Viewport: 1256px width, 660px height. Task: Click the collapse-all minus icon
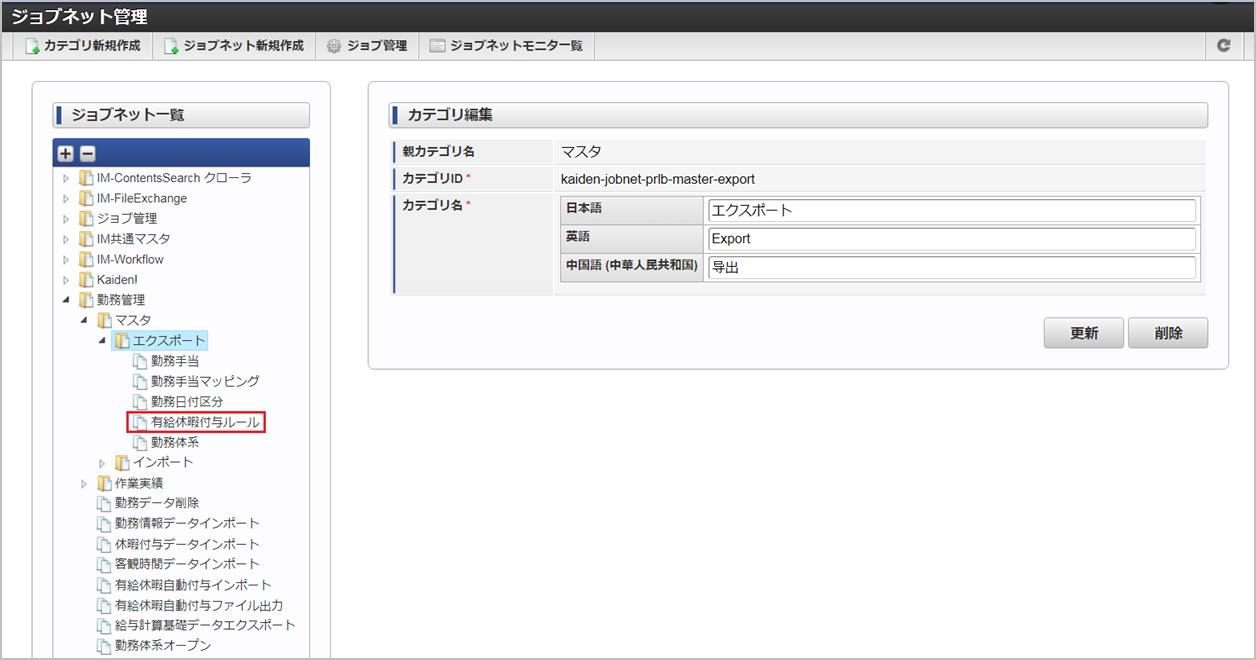[87, 154]
